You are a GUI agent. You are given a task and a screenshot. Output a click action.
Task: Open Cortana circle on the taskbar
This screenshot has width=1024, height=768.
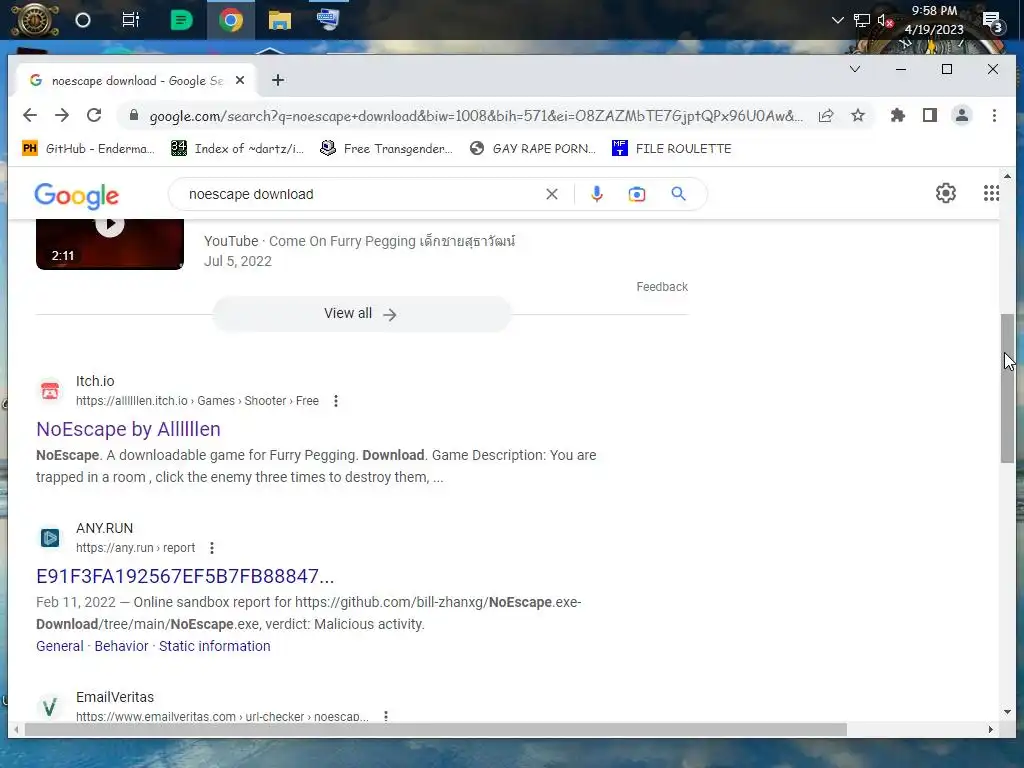click(x=82, y=20)
